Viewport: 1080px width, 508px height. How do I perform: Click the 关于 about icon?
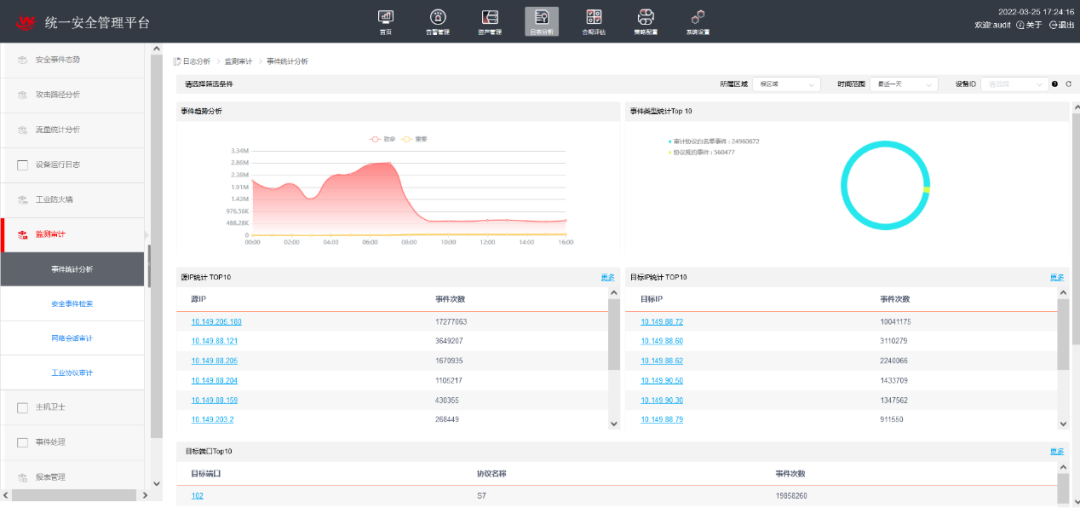coord(1020,25)
